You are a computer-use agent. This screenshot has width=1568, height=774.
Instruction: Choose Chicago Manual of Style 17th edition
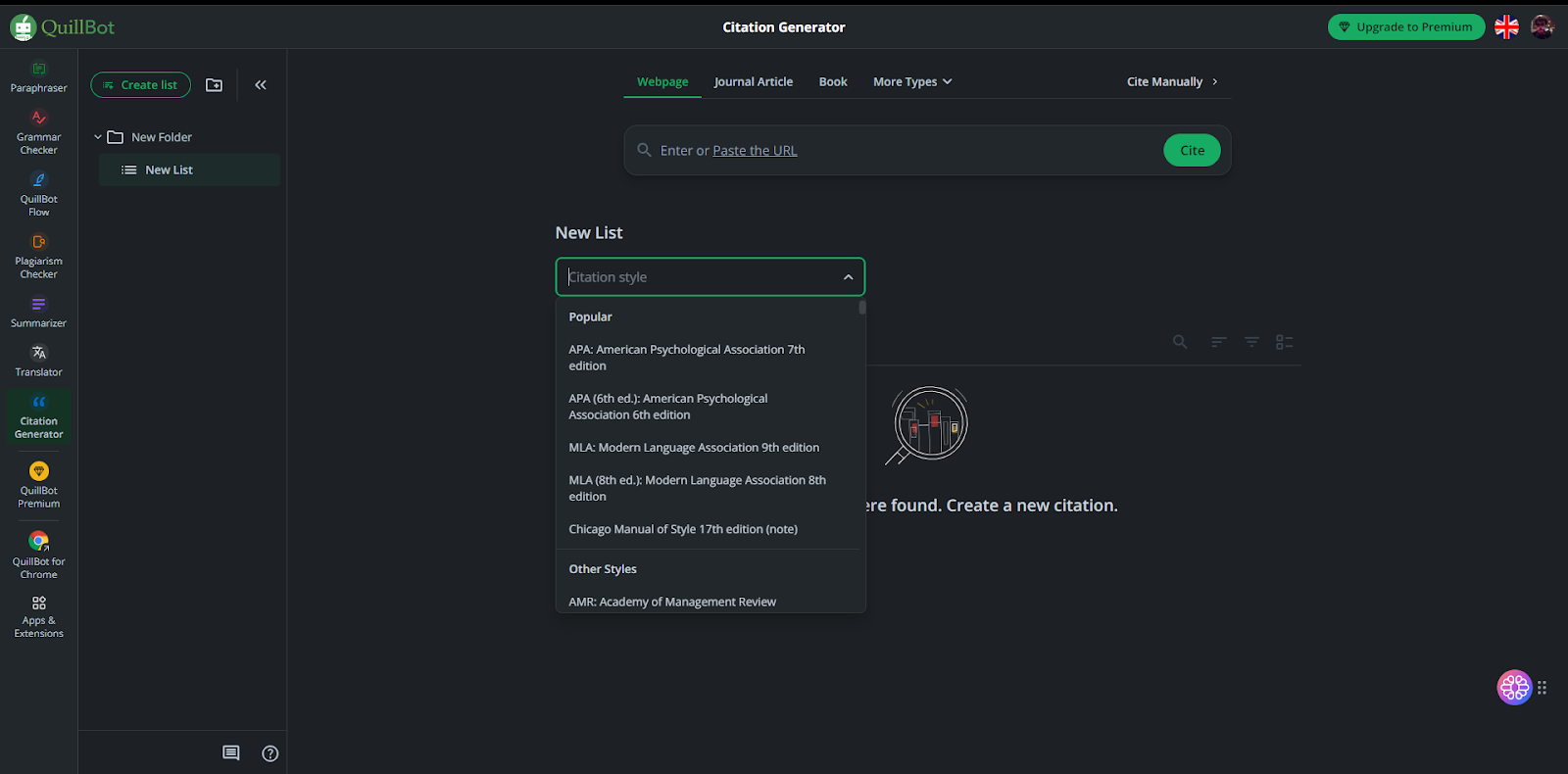[x=708, y=529]
